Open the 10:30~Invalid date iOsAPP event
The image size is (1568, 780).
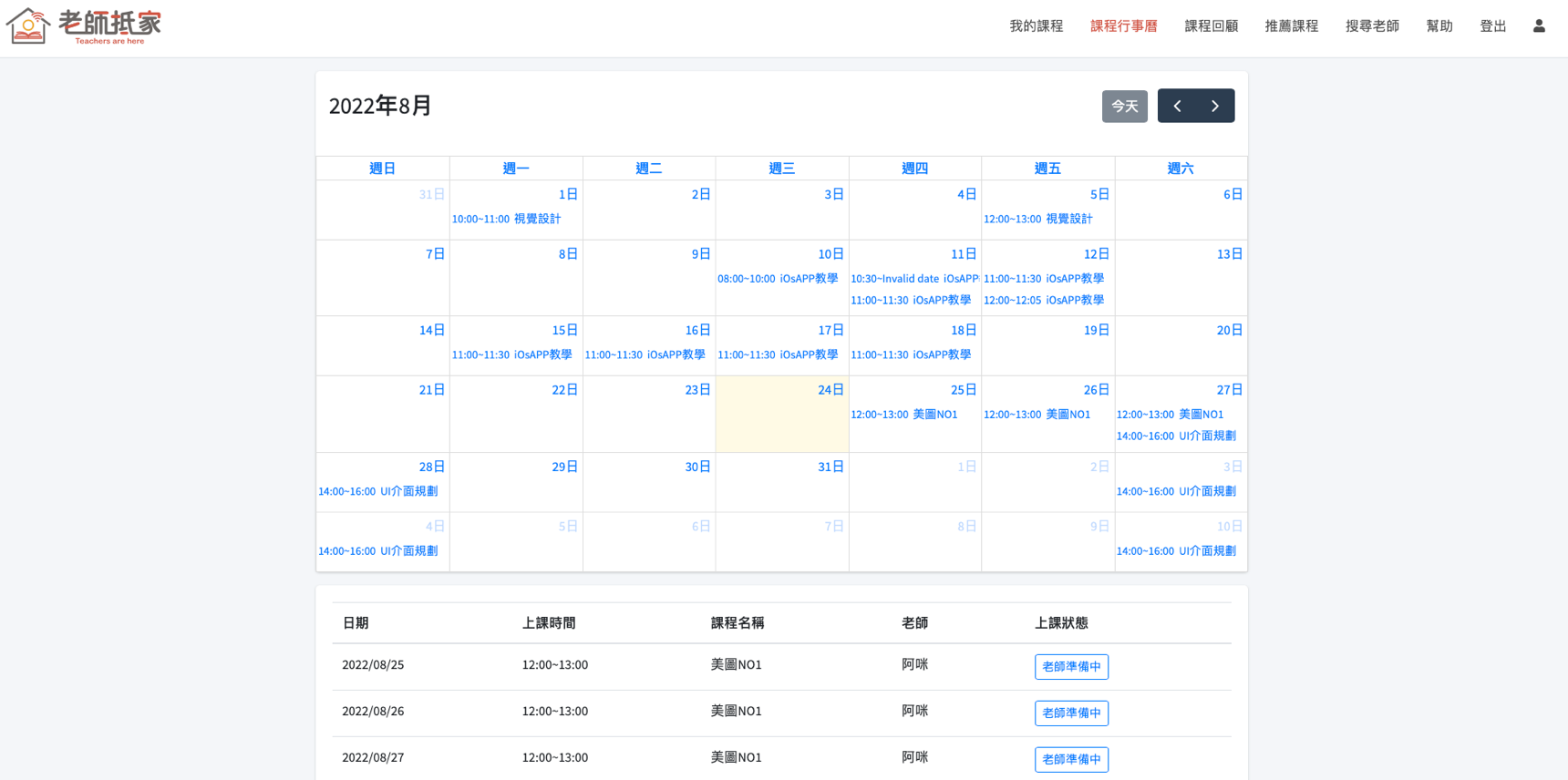coord(914,279)
